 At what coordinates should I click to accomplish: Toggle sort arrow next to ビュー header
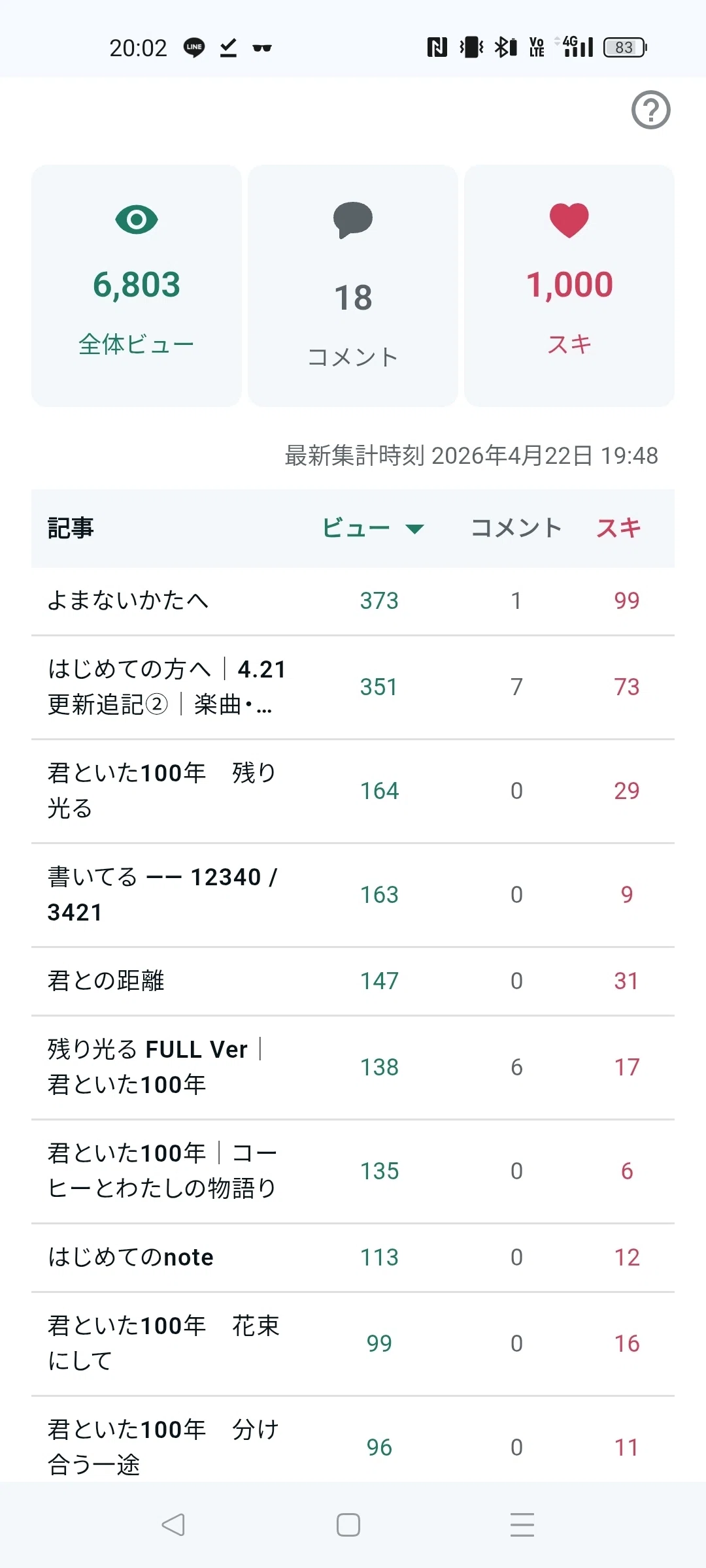pyautogui.click(x=415, y=529)
